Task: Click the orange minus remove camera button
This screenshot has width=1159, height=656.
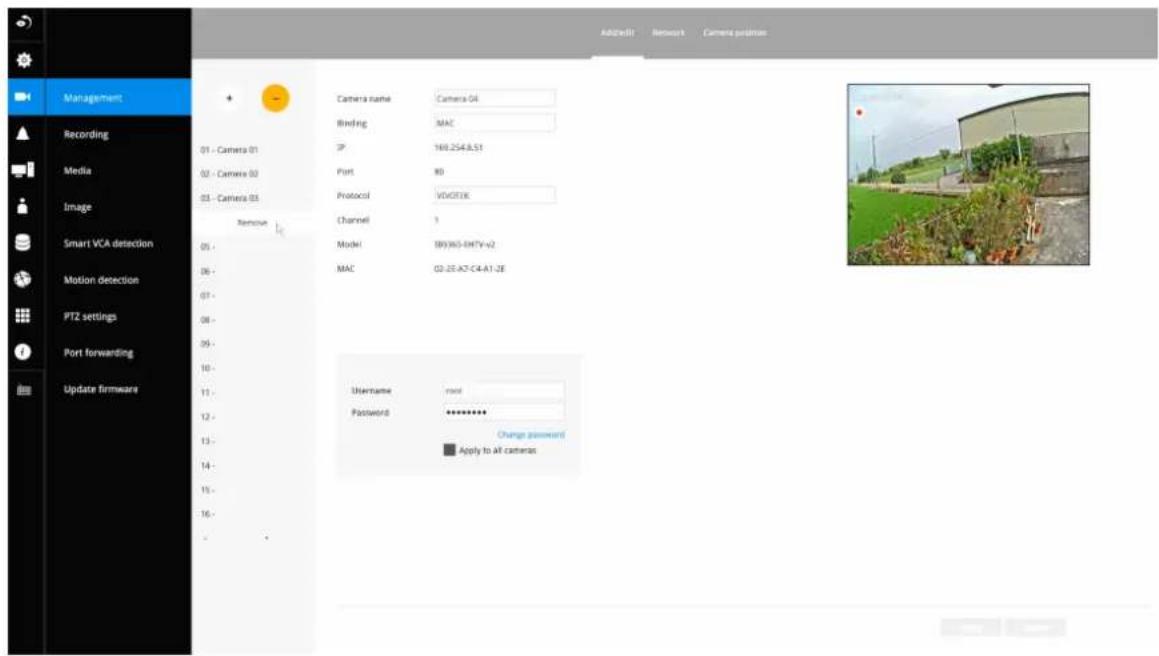Action: 275,98
